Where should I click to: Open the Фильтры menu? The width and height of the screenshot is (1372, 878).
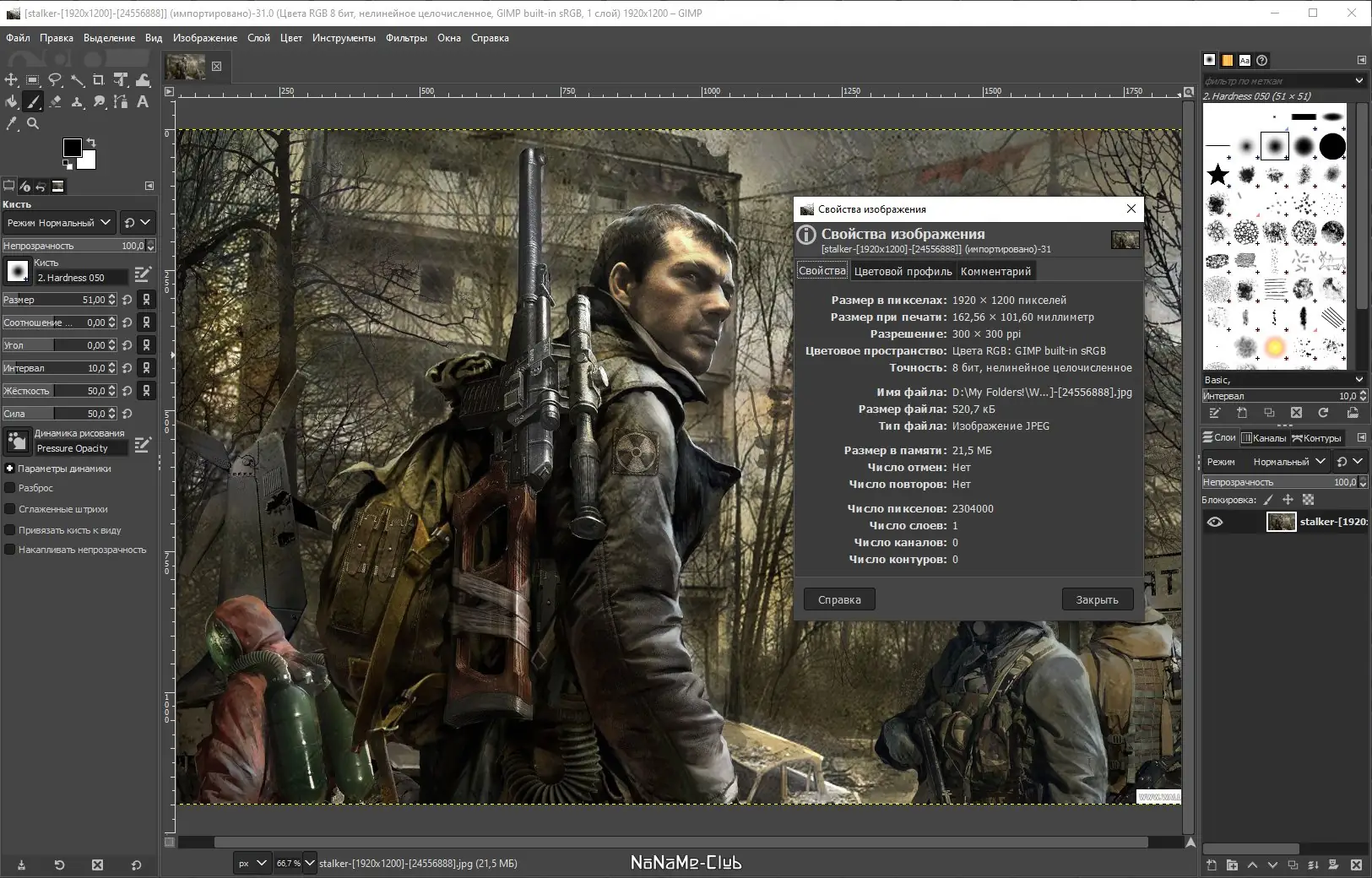[x=408, y=38]
